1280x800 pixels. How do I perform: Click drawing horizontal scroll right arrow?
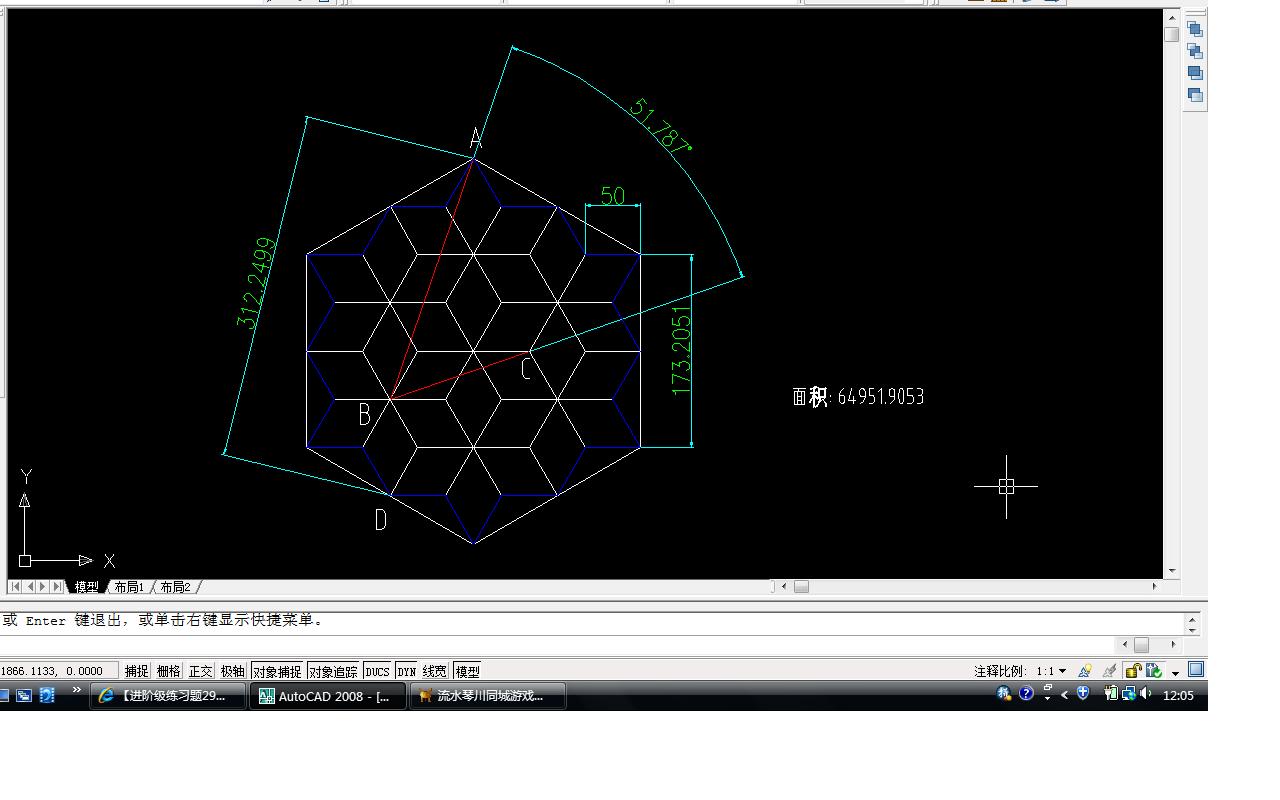[x=1155, y=587]
